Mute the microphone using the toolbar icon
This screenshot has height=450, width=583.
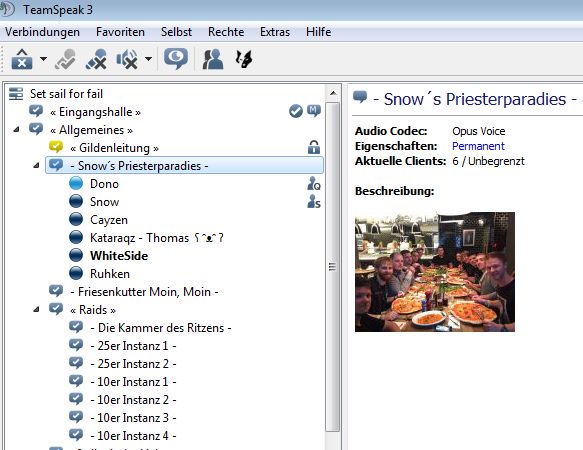point(96,59)
